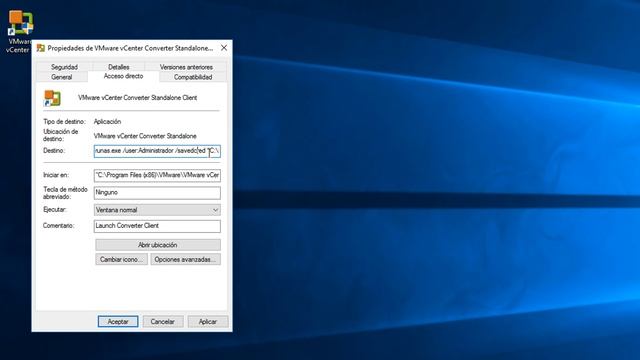Click the Aplicar button
Image resolution: width=640 pixels, height=360 pixels.
(x=208, y=322)
